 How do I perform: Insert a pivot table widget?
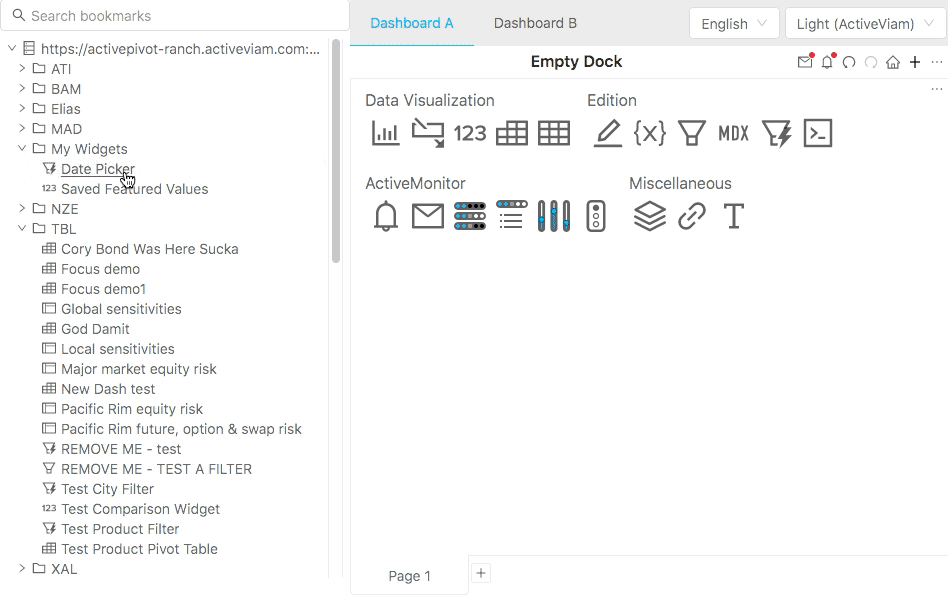[511, 133]
